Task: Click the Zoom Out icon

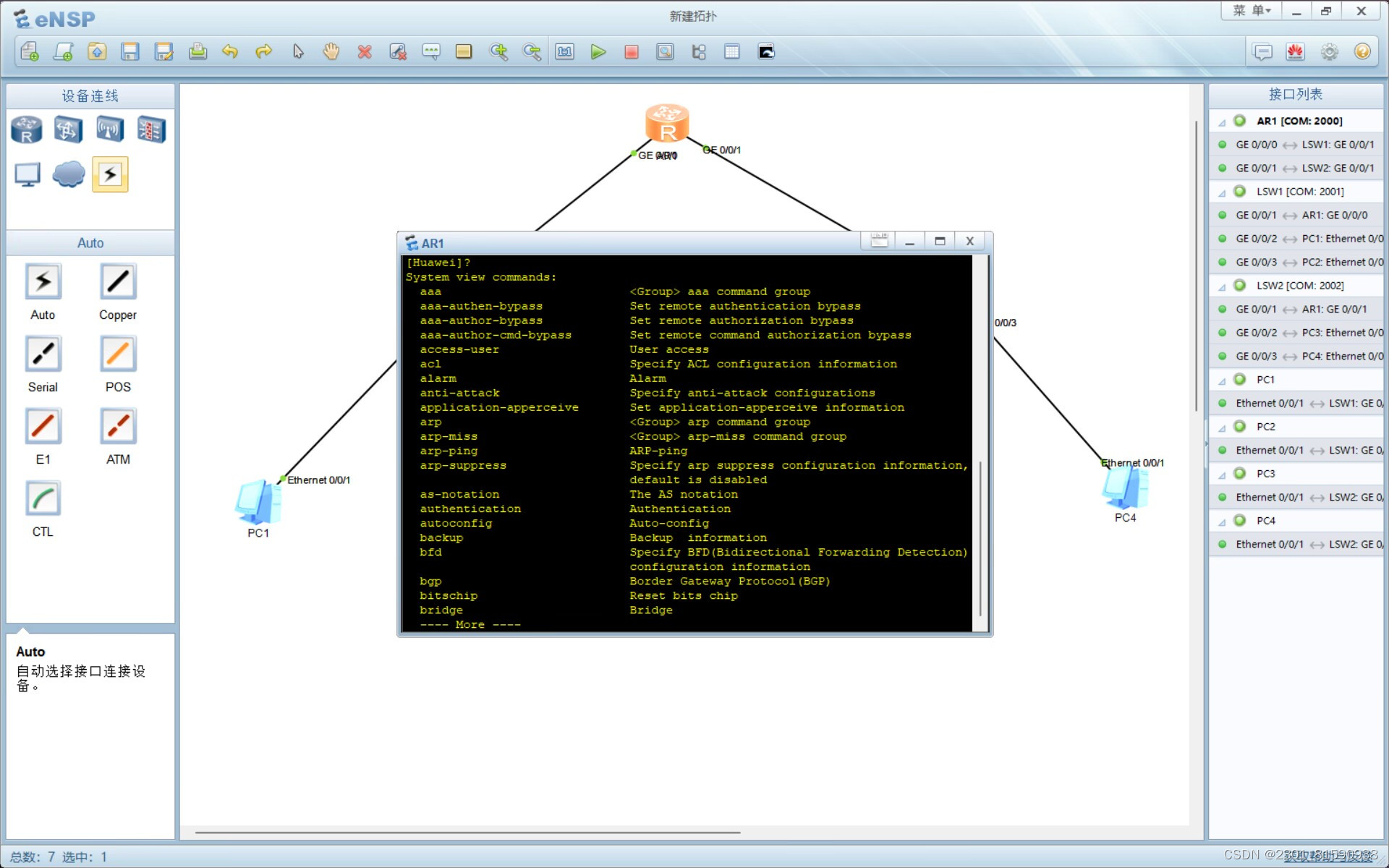Action: 532,51
